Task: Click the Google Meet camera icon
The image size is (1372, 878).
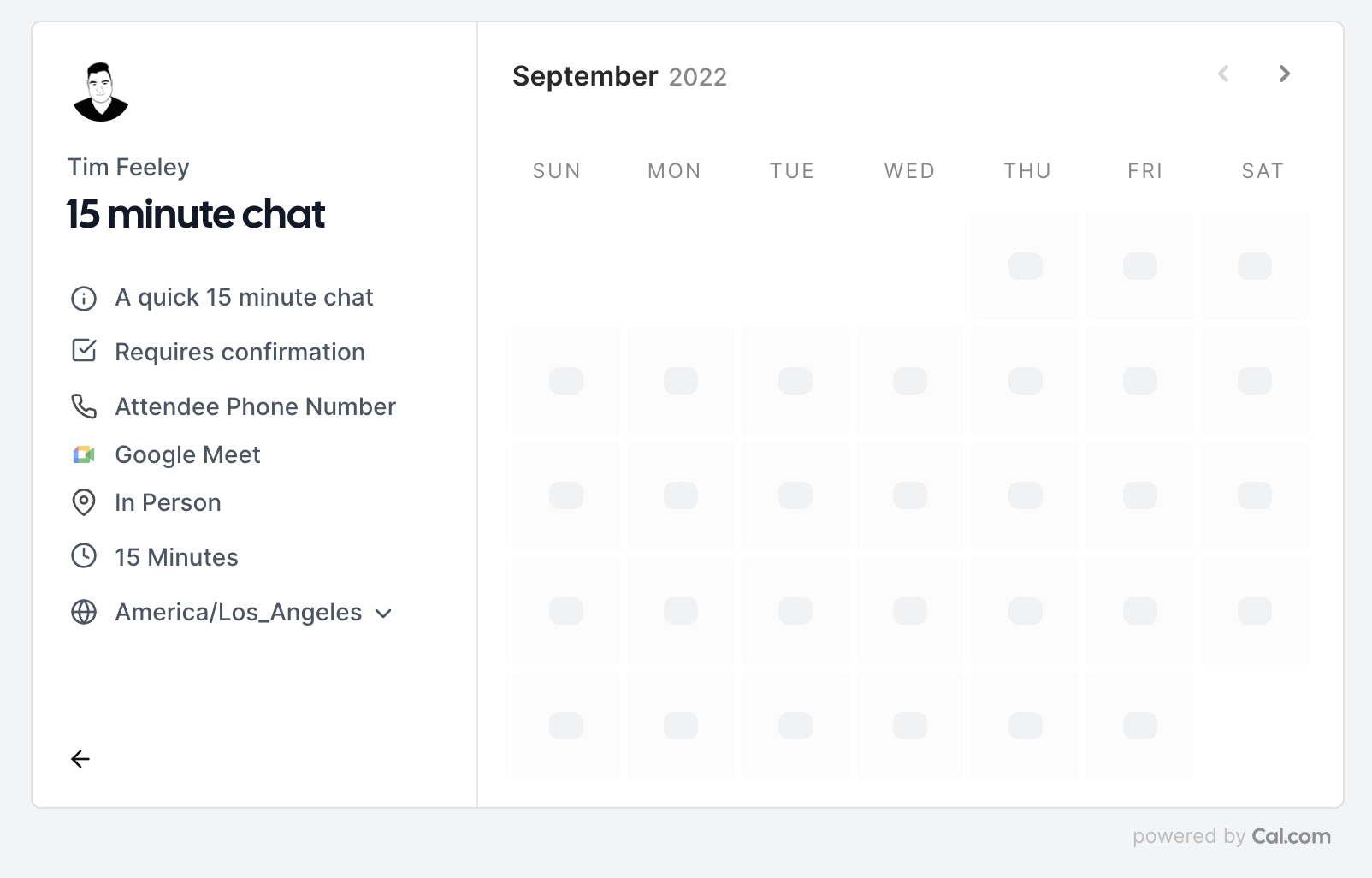Action: pos(84,455)
